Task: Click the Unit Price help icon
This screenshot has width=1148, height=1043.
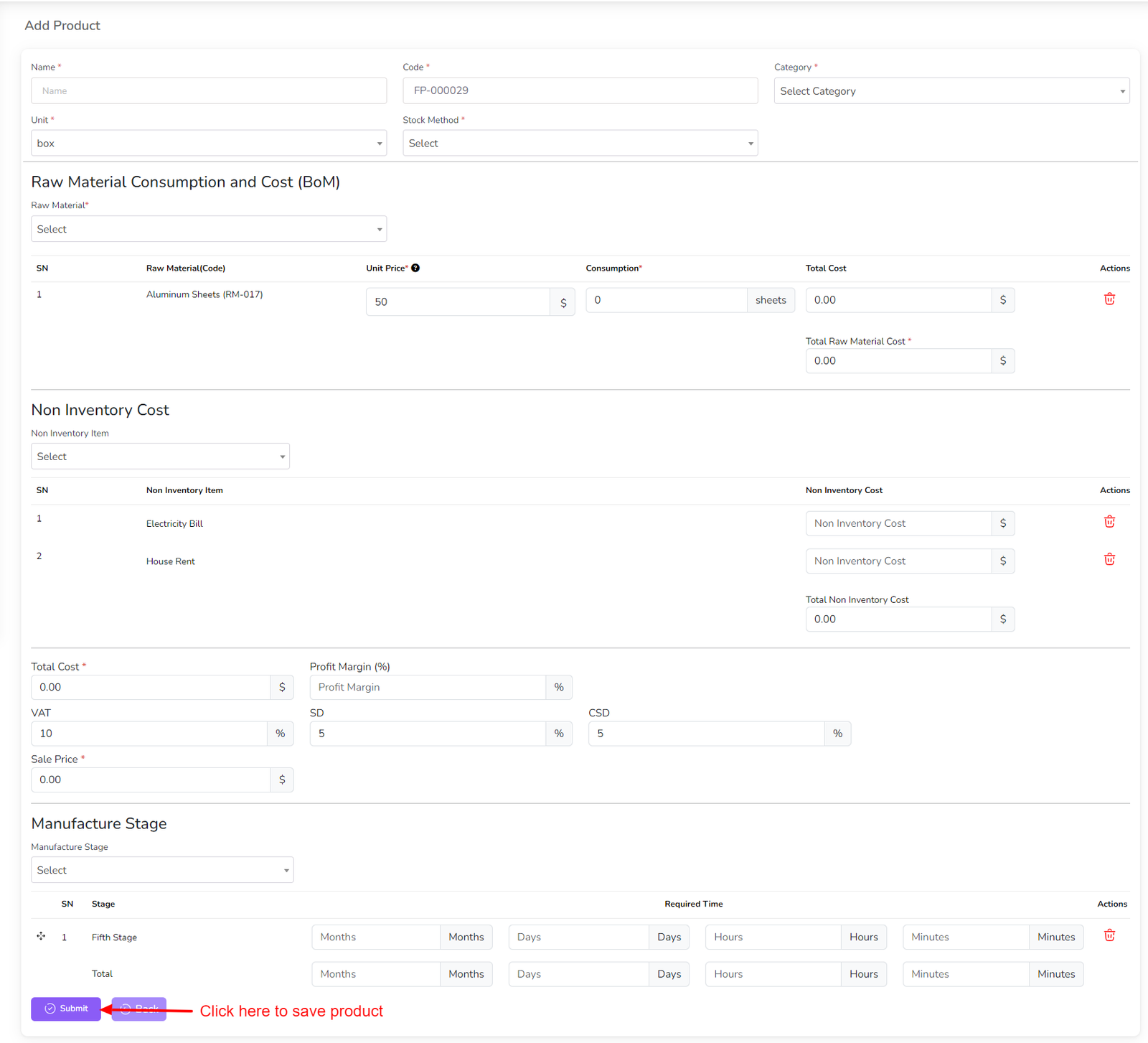Action: (x=415, y=268)
